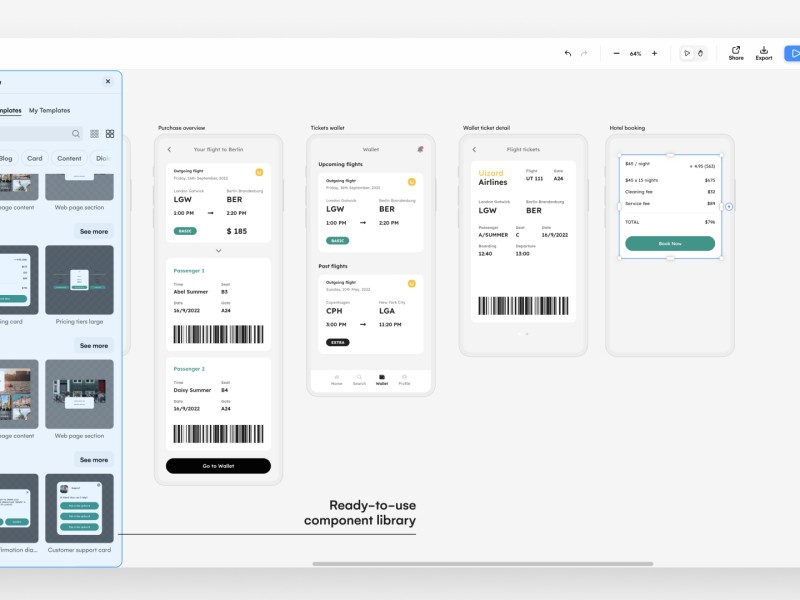The width and height of the screenshot is (800, 600).
Task: Click the horizontal canvas scrollbar
Action: [x=483, y=564]
